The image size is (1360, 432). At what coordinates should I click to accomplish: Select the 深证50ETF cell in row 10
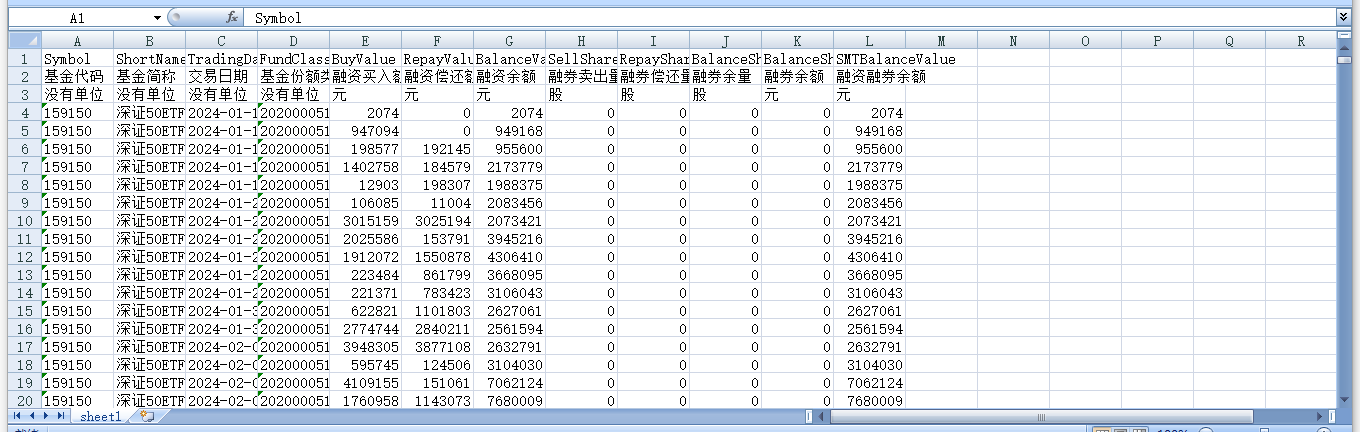149,221
